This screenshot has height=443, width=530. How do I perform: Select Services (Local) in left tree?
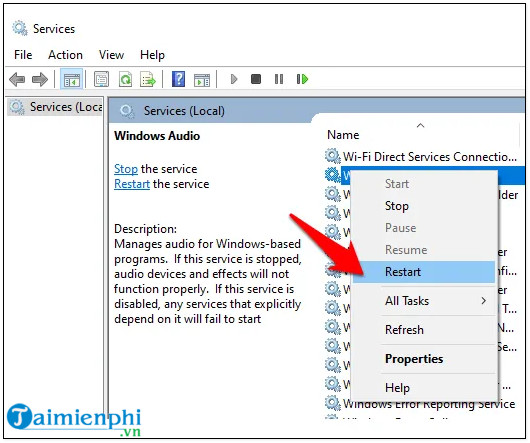pos(55,107)
